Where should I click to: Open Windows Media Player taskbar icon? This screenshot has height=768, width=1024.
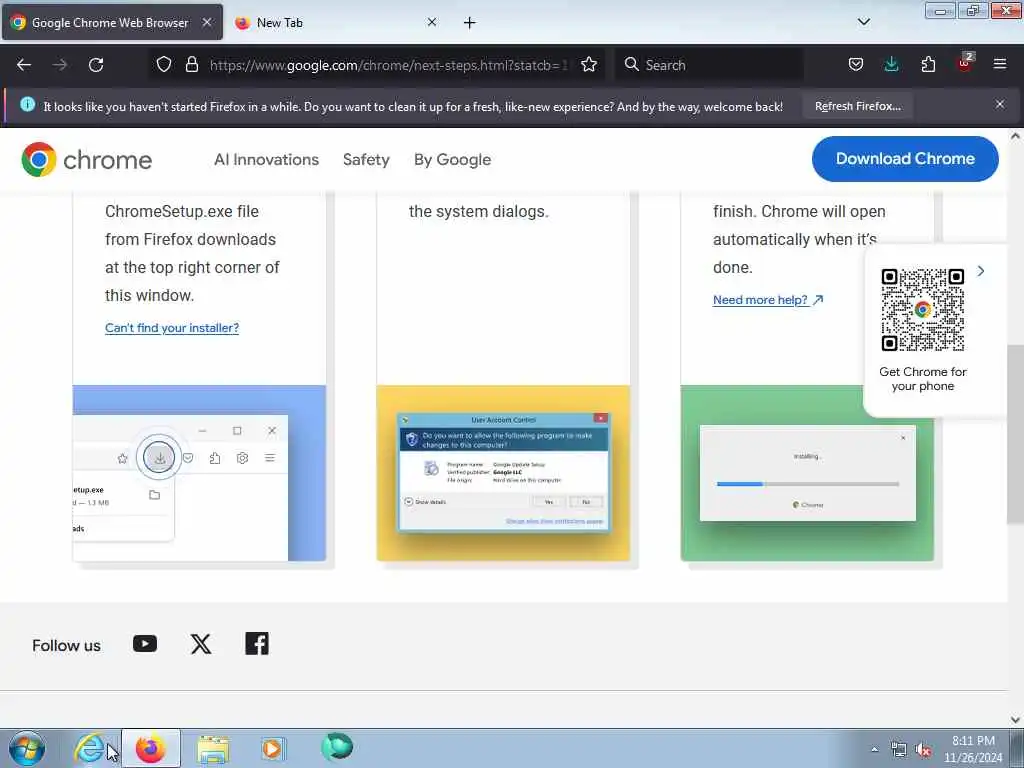273,748
